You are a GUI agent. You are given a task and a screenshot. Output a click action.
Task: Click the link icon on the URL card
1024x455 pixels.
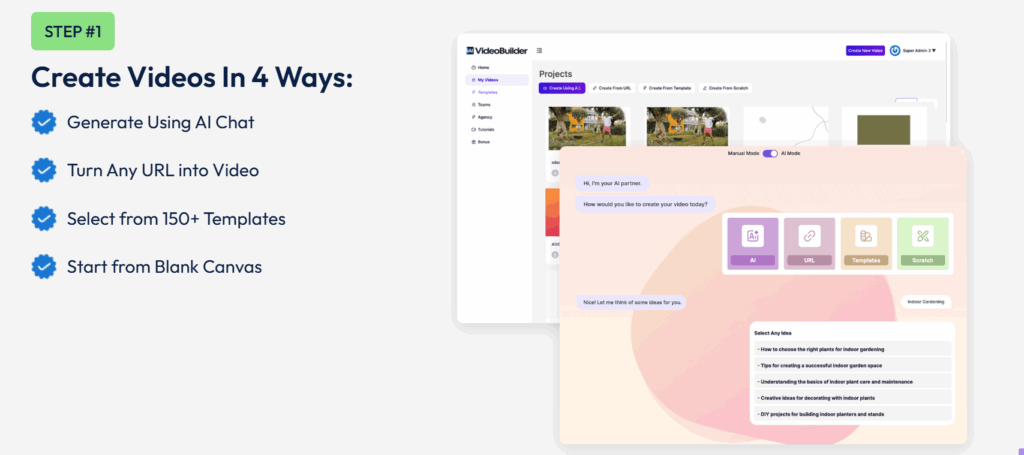point(810,236)
